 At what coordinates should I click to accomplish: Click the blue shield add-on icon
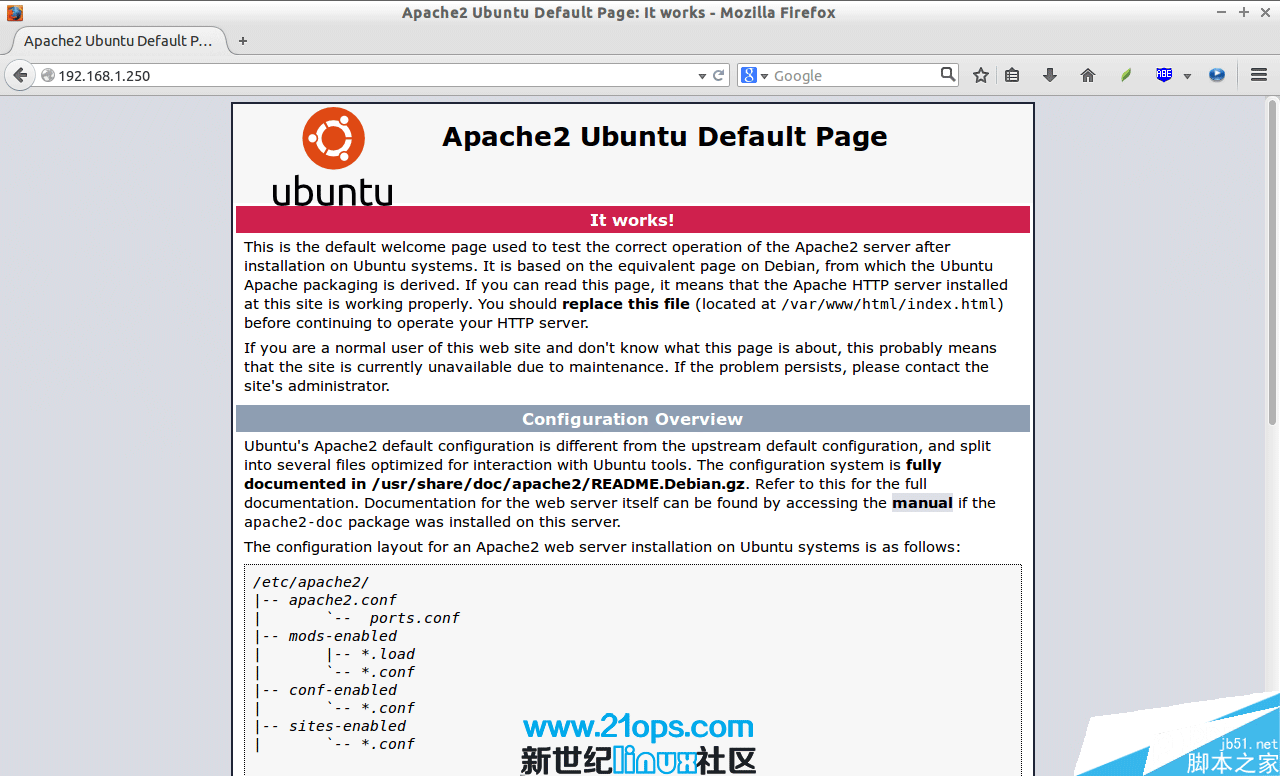point(1164,75)
